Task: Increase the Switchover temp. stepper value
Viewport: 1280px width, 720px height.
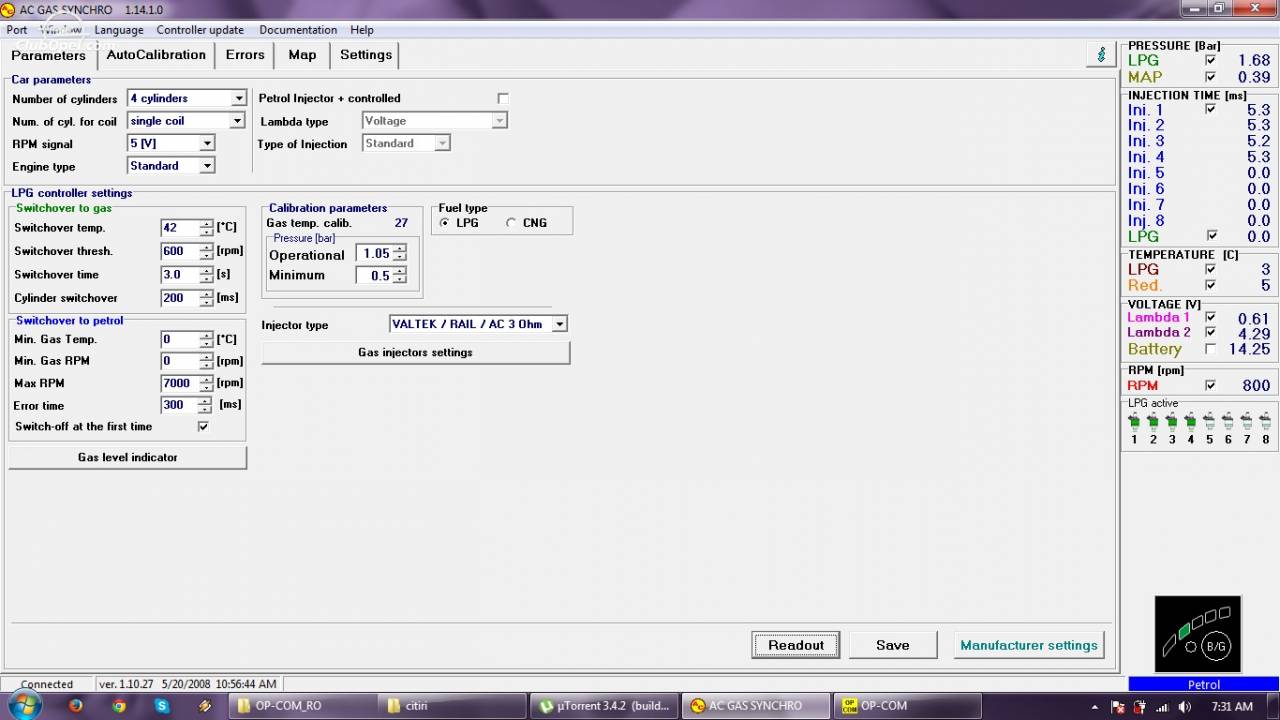Action: pyautogui.click(x=206, y=224)
